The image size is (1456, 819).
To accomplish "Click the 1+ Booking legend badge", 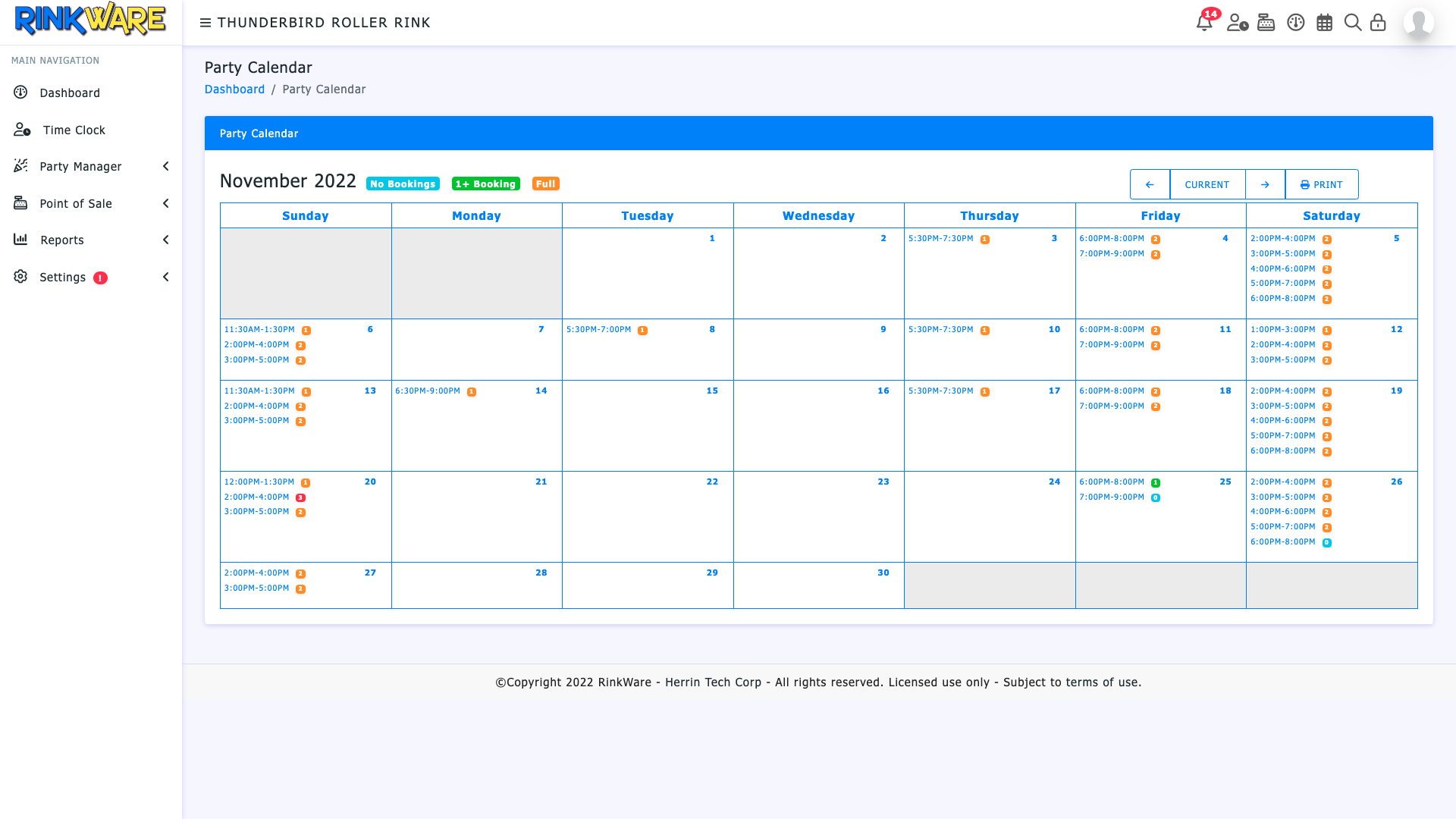I will point(485,184).
